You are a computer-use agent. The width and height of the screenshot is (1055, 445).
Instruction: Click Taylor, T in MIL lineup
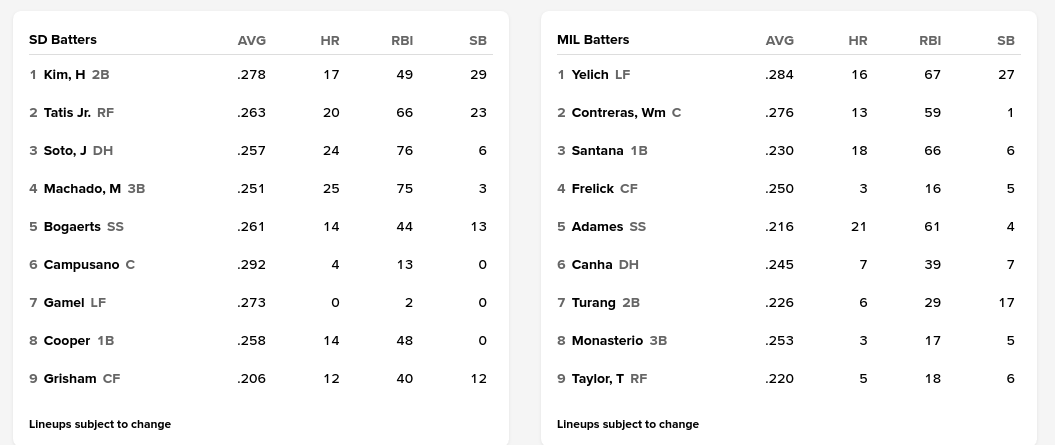coord(598,379)
